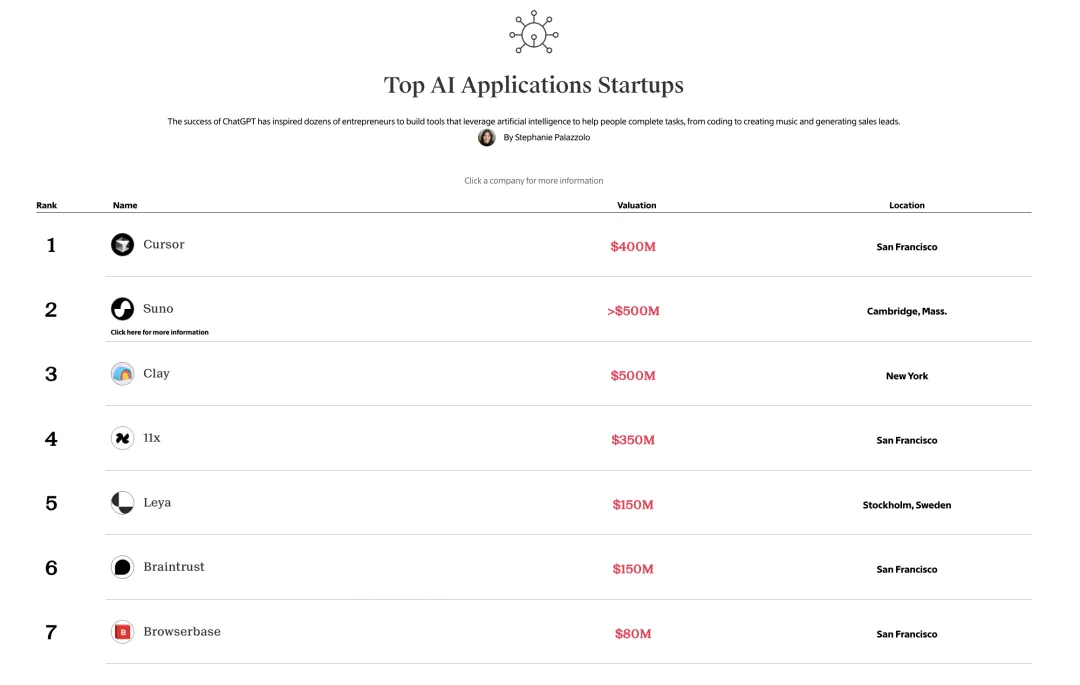Image resolution: width=1080 pixels, height=685 pixels.
Task: Click the 11x company name
Action: 152,438
